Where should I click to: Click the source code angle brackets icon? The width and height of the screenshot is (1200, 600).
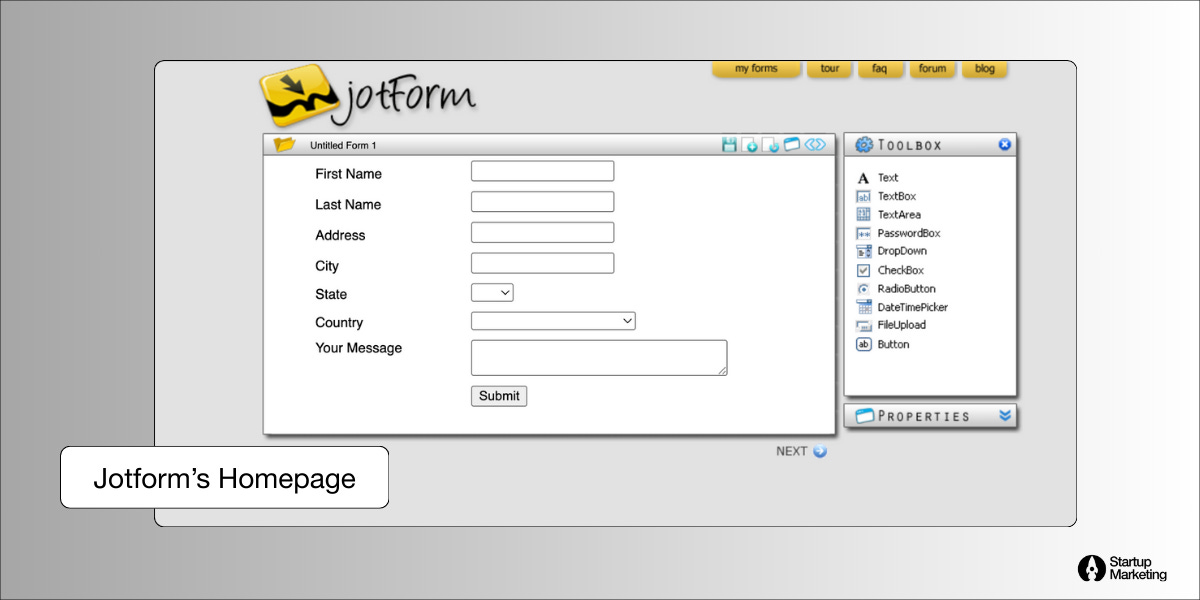[815, 144]
